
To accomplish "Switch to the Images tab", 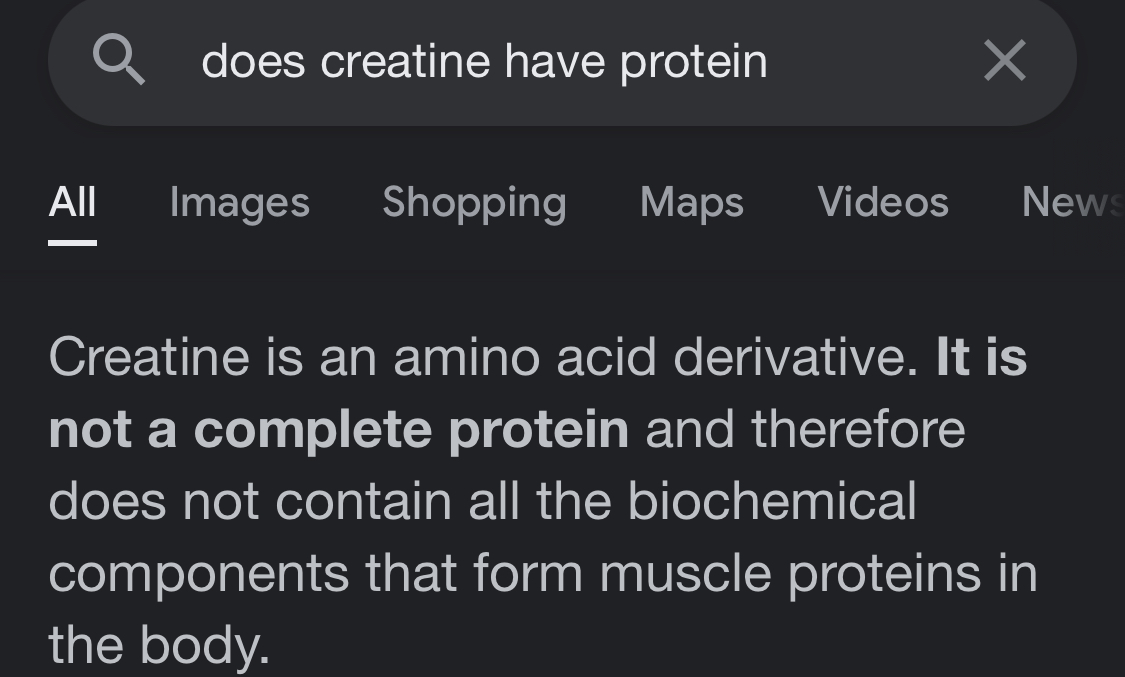I will [x=240, y=202].
